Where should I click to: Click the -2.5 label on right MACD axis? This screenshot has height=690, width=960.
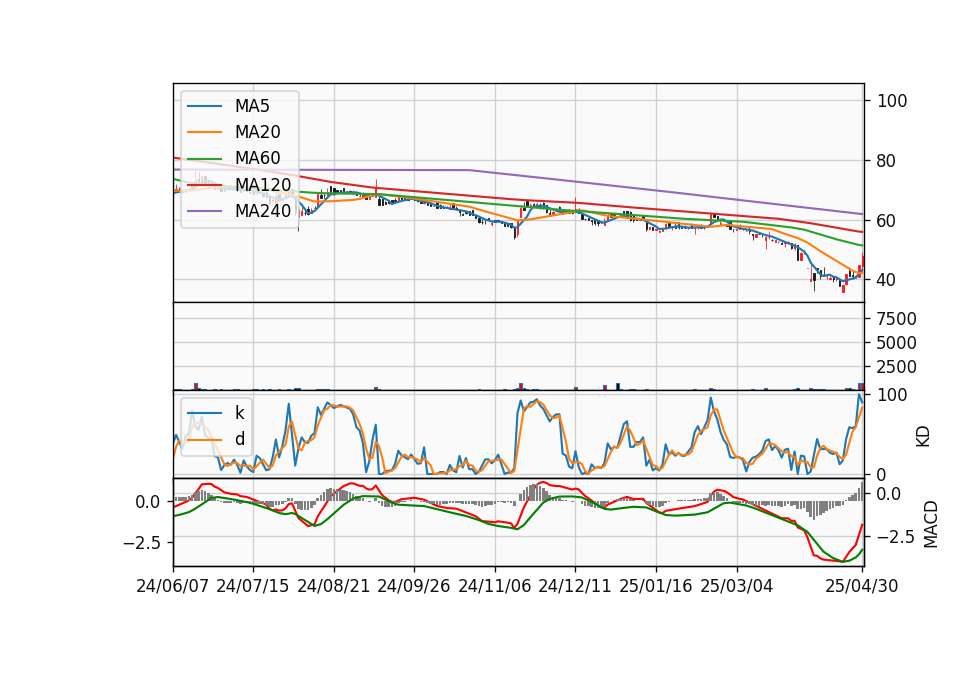(x=896, y=538)
